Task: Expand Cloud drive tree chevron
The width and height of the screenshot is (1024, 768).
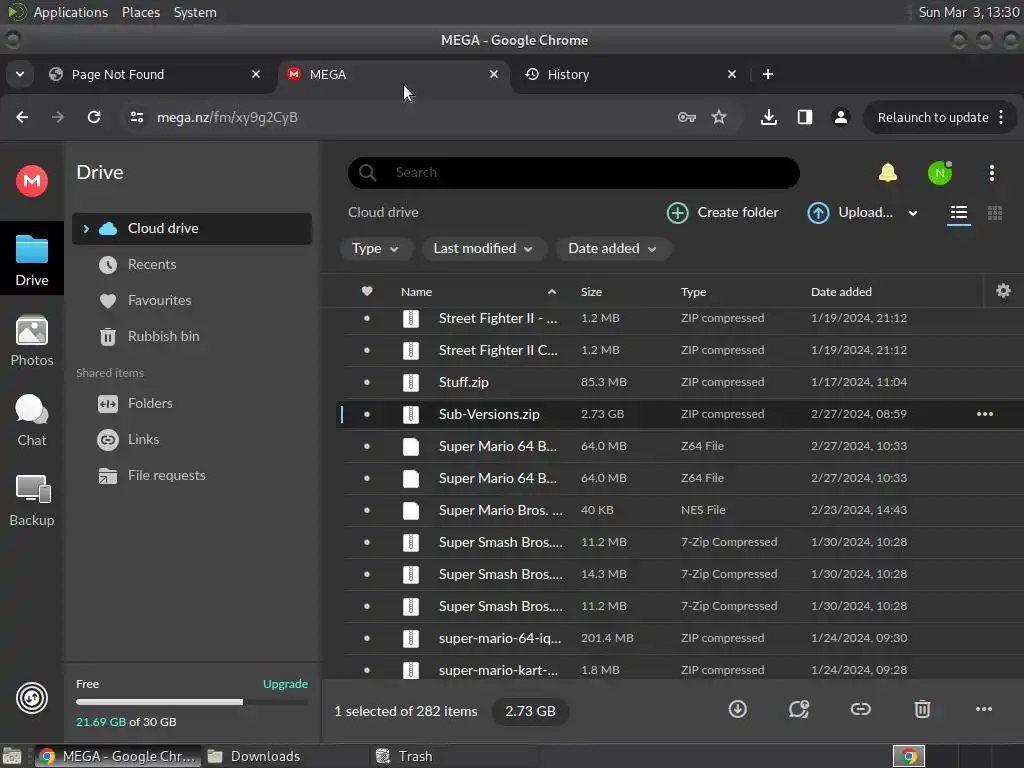Action: click(86, 229)
